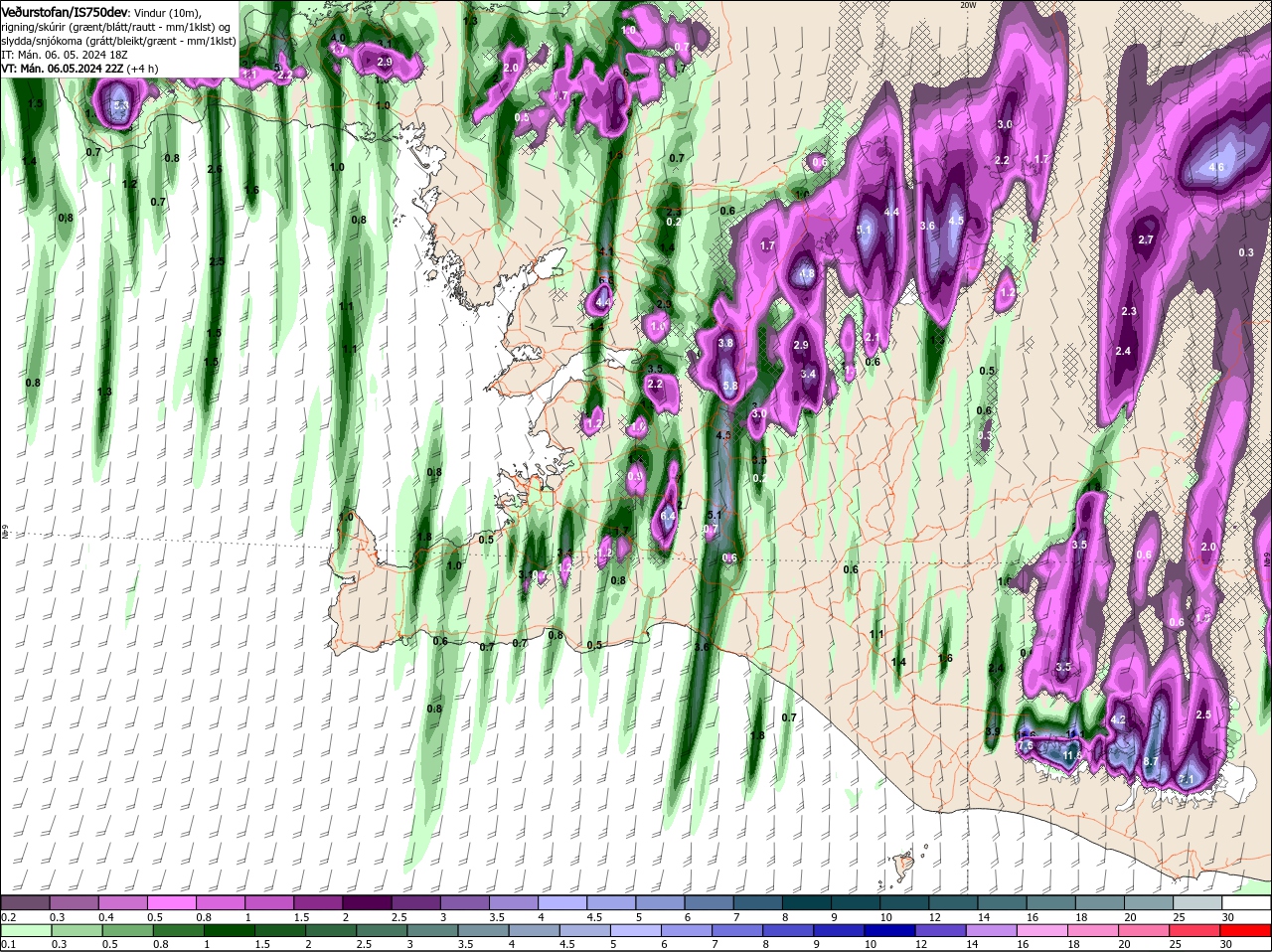1272x952 pixels.
Task: Click the 4.2 precipitation value on the map
Action: tap(1118, 719)
